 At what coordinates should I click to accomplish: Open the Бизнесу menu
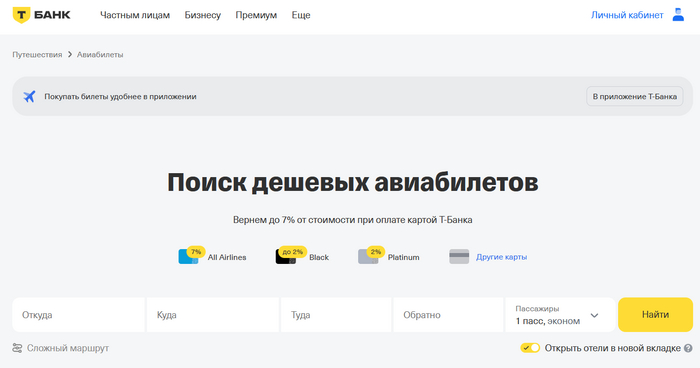coord(203,15)
